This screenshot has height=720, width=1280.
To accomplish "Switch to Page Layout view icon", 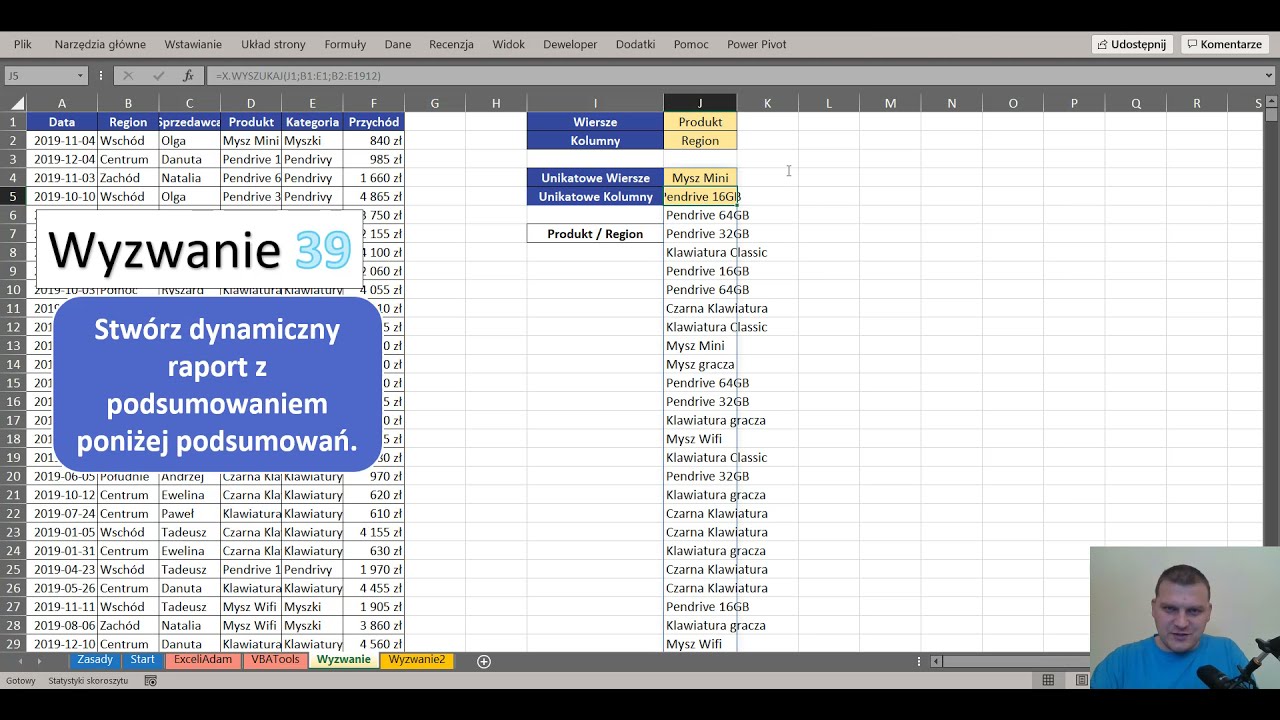I will coord(1081,680).
